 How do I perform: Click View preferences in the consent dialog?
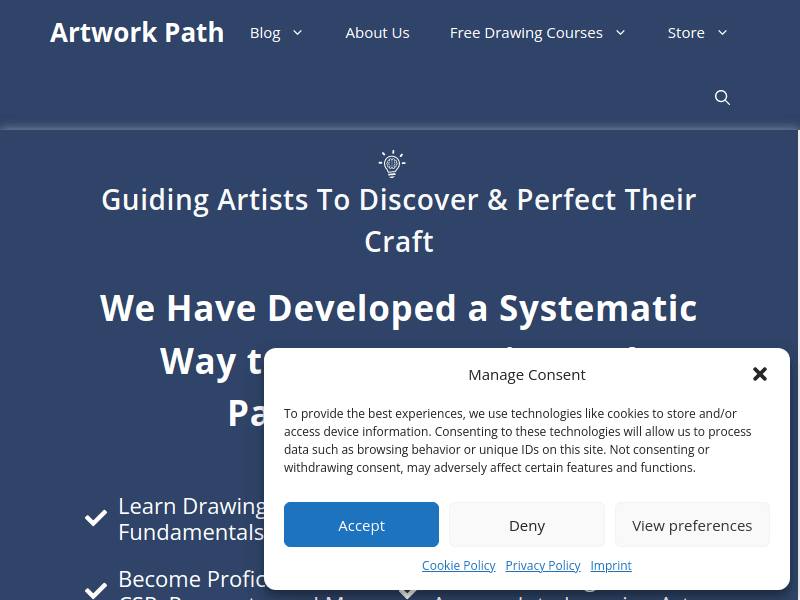[x=692, y=524]
